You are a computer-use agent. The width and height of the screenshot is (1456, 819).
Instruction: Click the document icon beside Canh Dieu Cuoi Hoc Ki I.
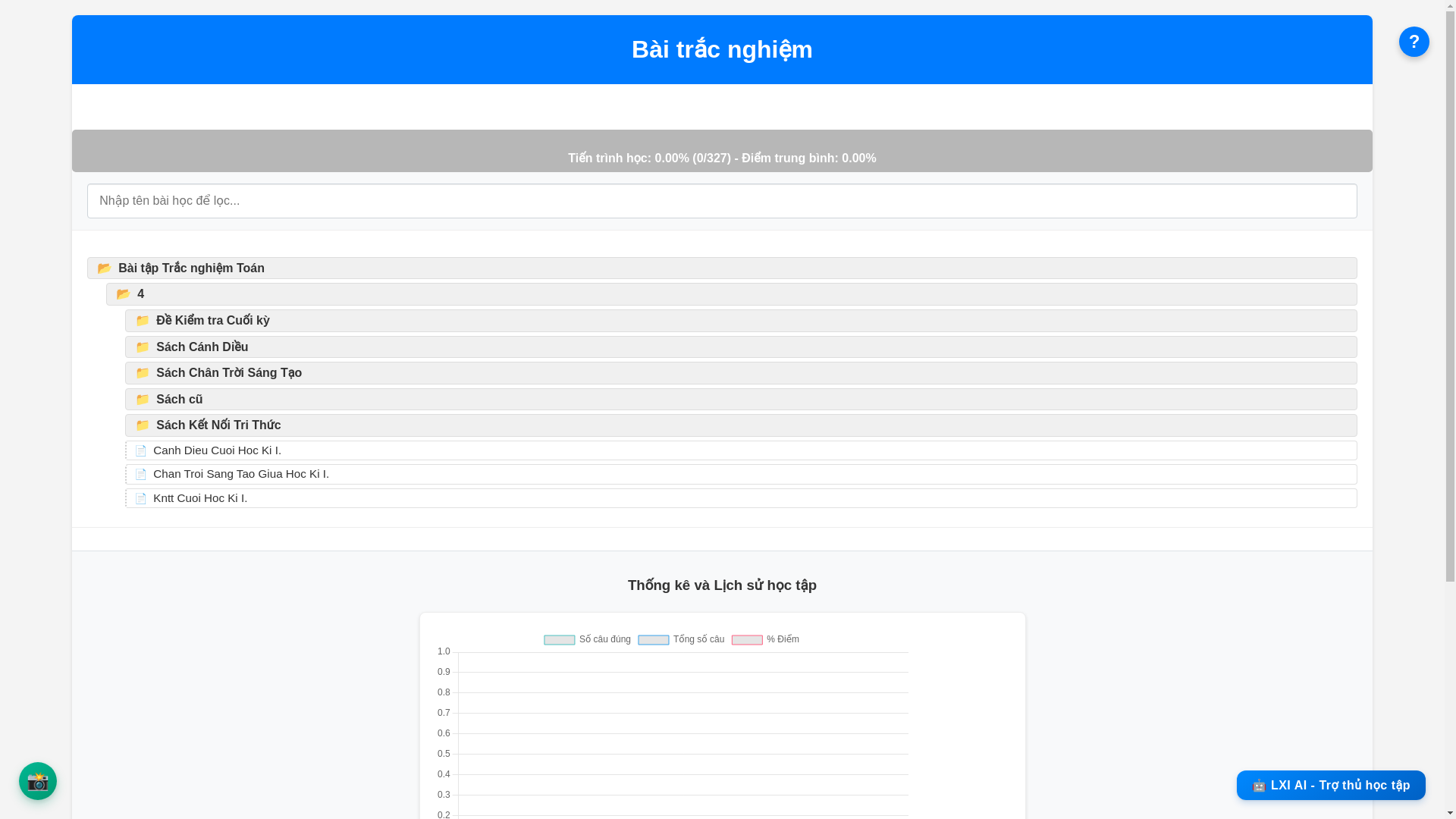(140, 451)
